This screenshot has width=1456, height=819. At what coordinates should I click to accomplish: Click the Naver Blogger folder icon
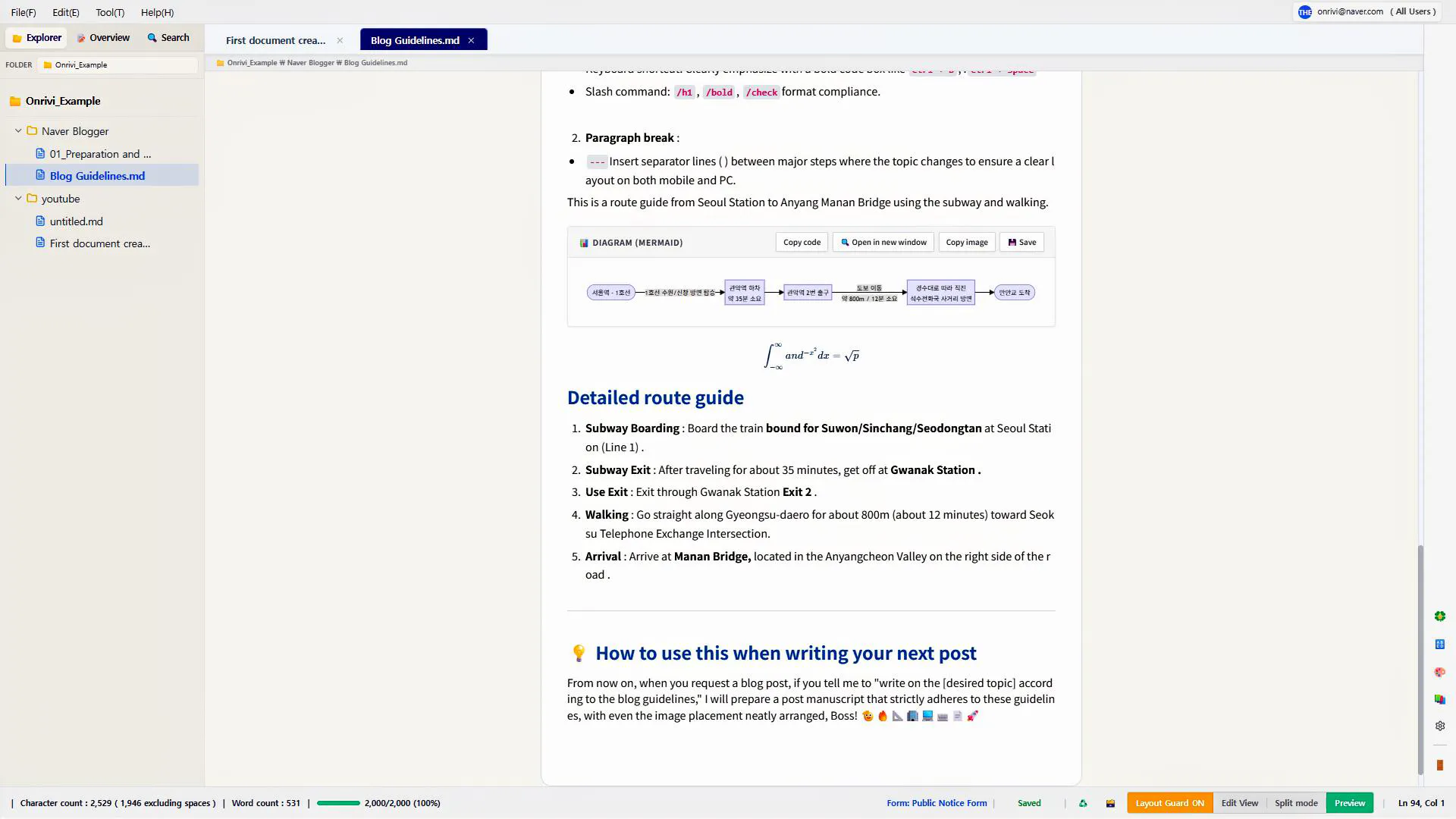pos(32,131)
